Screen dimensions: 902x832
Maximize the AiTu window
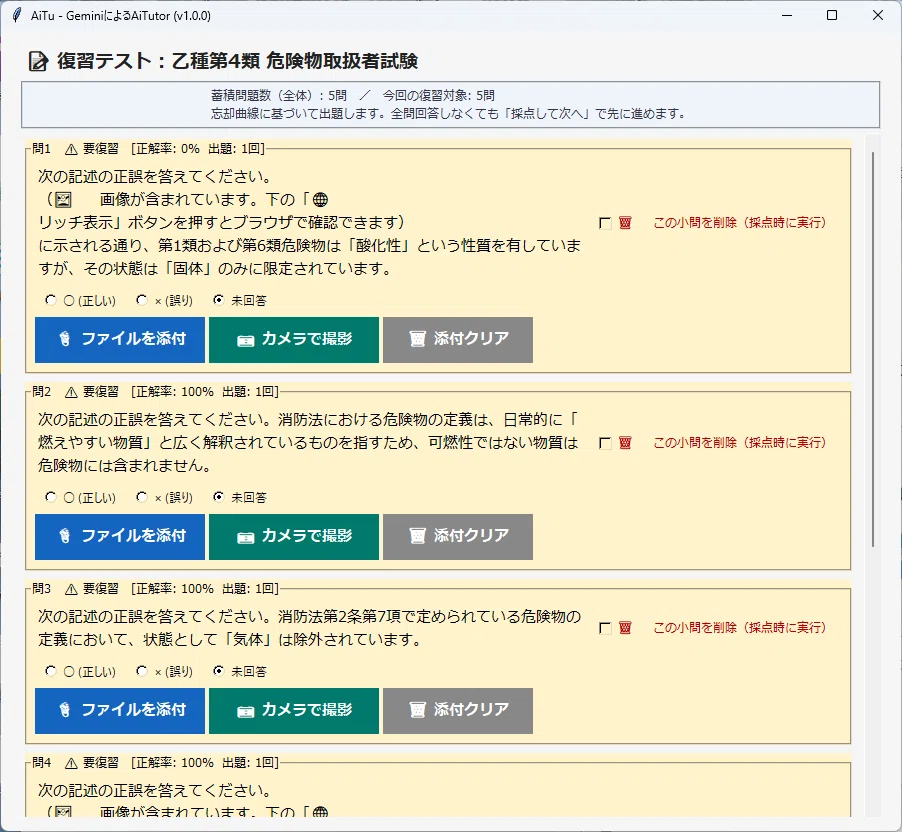(x=832, y=16)
